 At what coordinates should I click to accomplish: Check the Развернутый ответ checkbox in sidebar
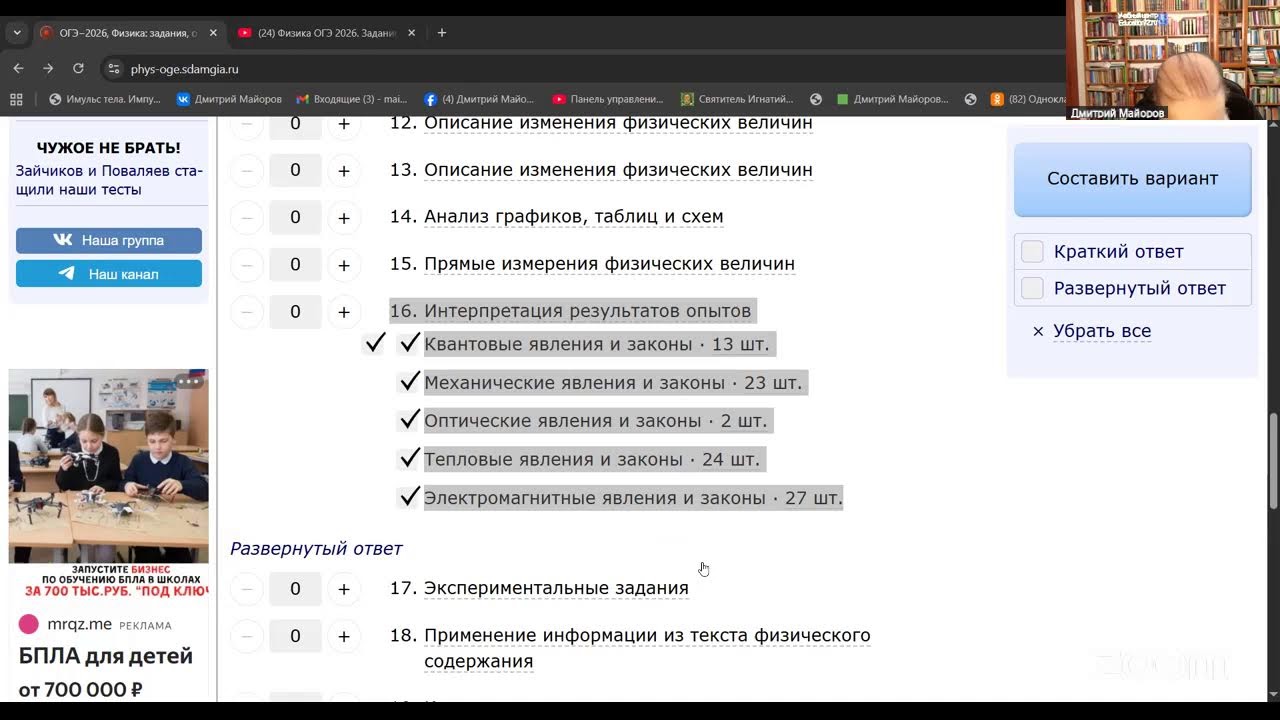(1032, 288)
